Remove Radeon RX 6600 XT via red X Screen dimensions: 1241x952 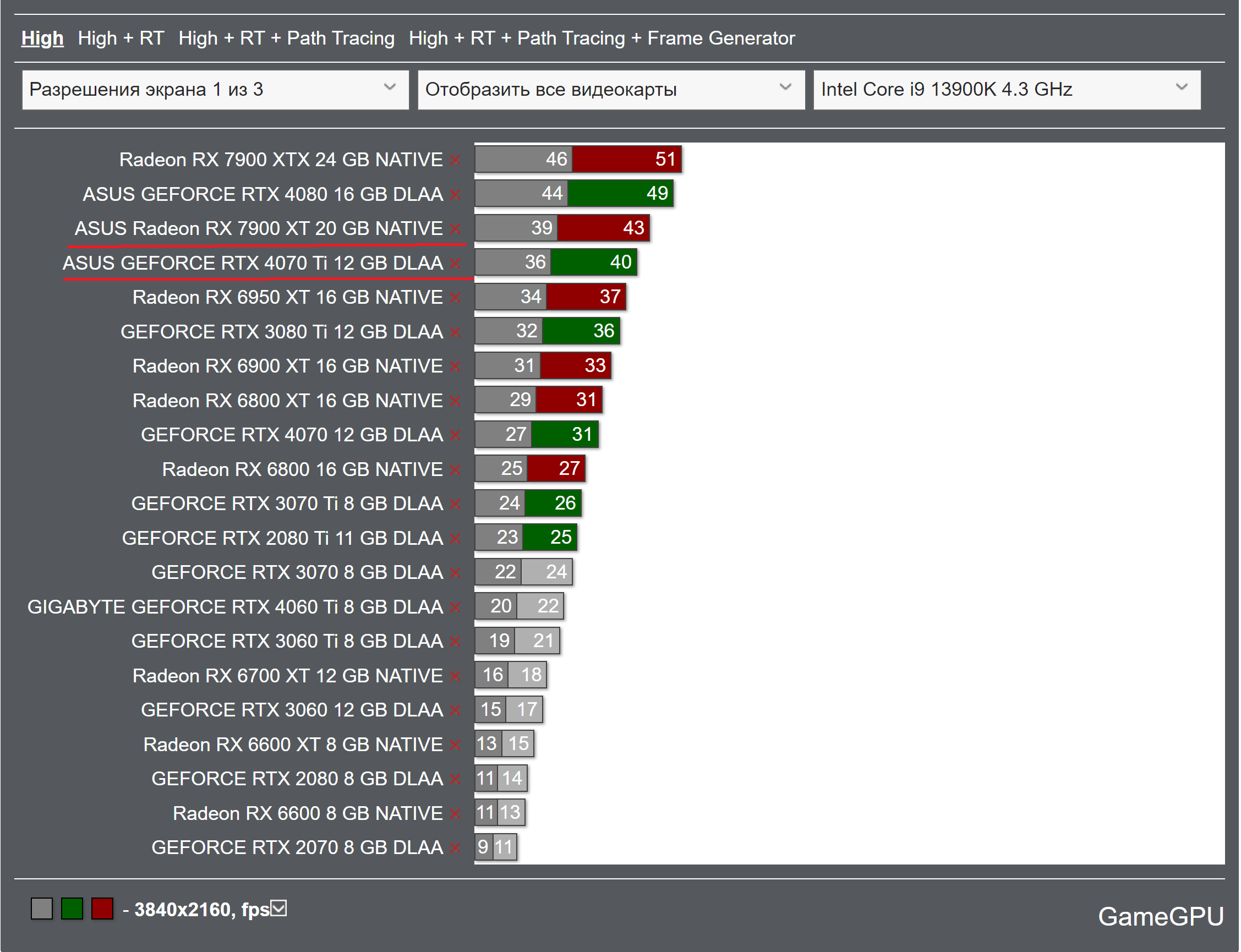point(455,745)
